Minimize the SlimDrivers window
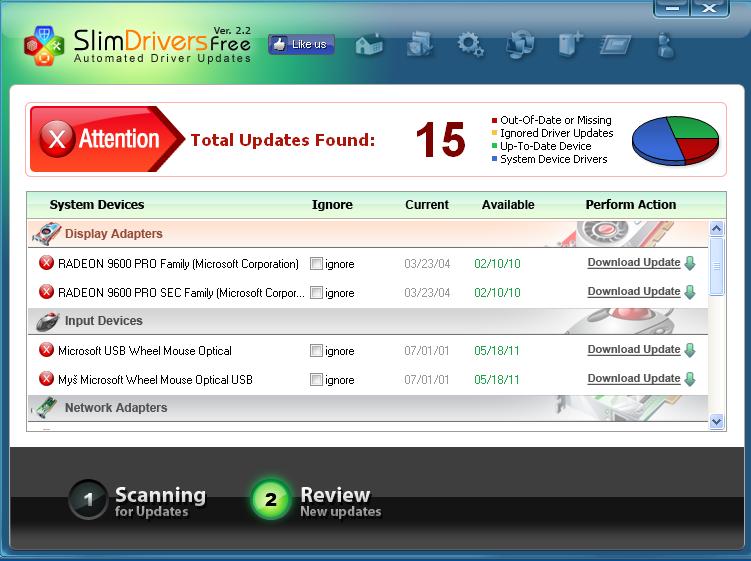 pyautogui.click(x=672, y=8)
